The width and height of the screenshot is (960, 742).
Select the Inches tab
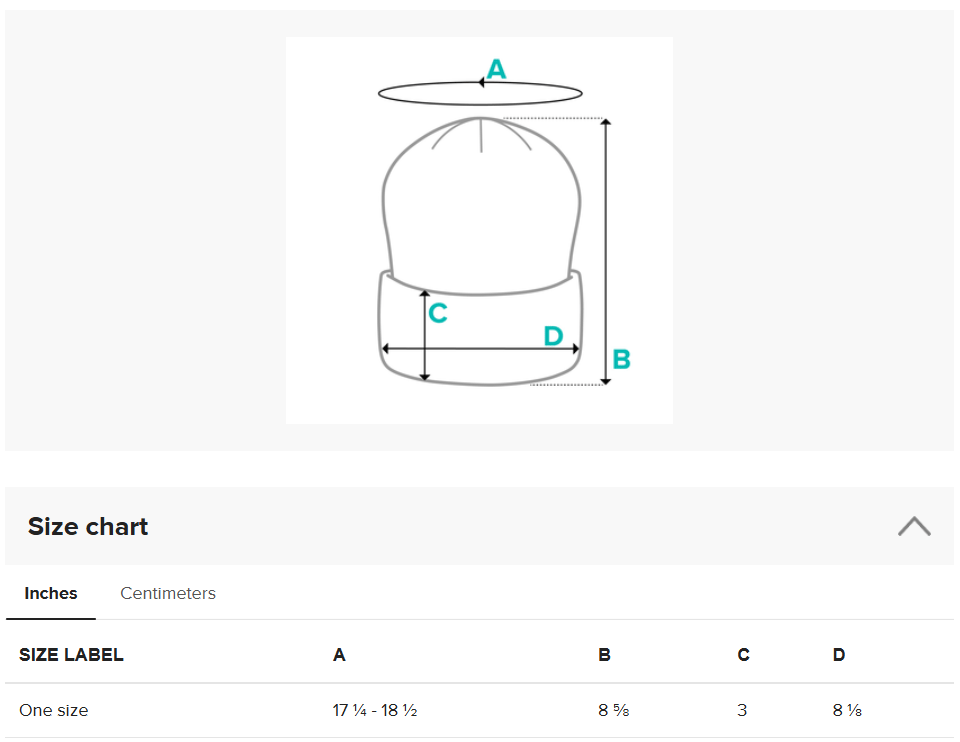click(51, 593)
